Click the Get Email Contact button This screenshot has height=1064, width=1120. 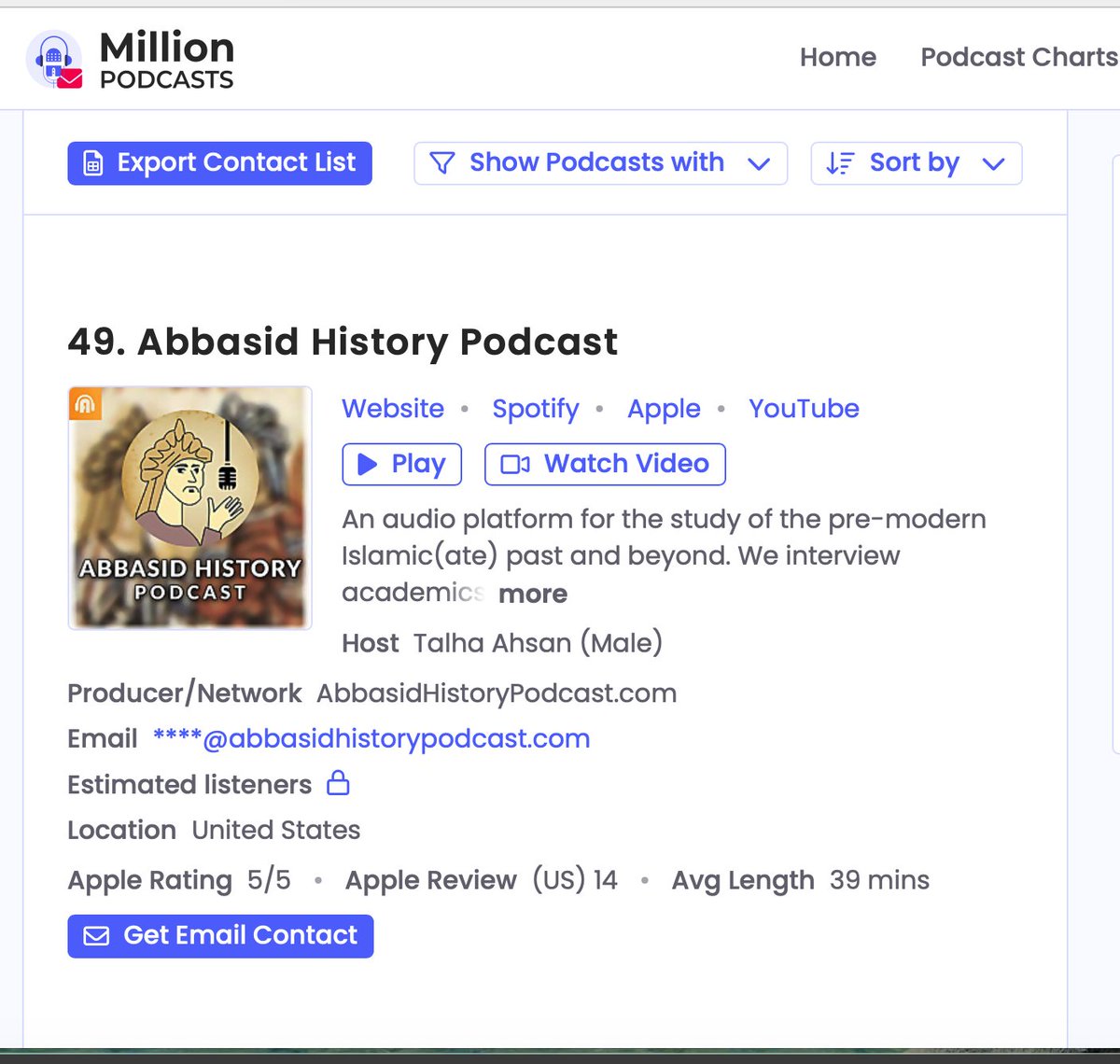pyautogui.click(x=219, y=935)
